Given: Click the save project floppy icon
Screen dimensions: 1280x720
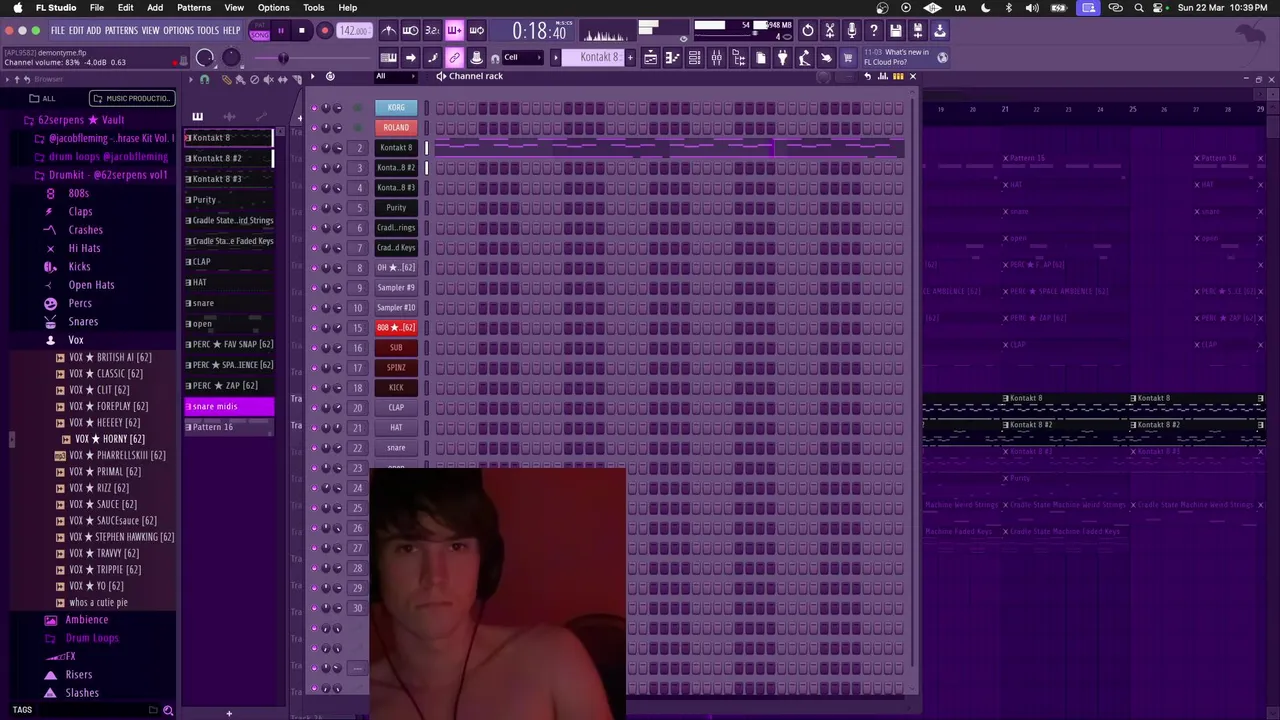Looking at the screenshot, I should click(896, 30).
